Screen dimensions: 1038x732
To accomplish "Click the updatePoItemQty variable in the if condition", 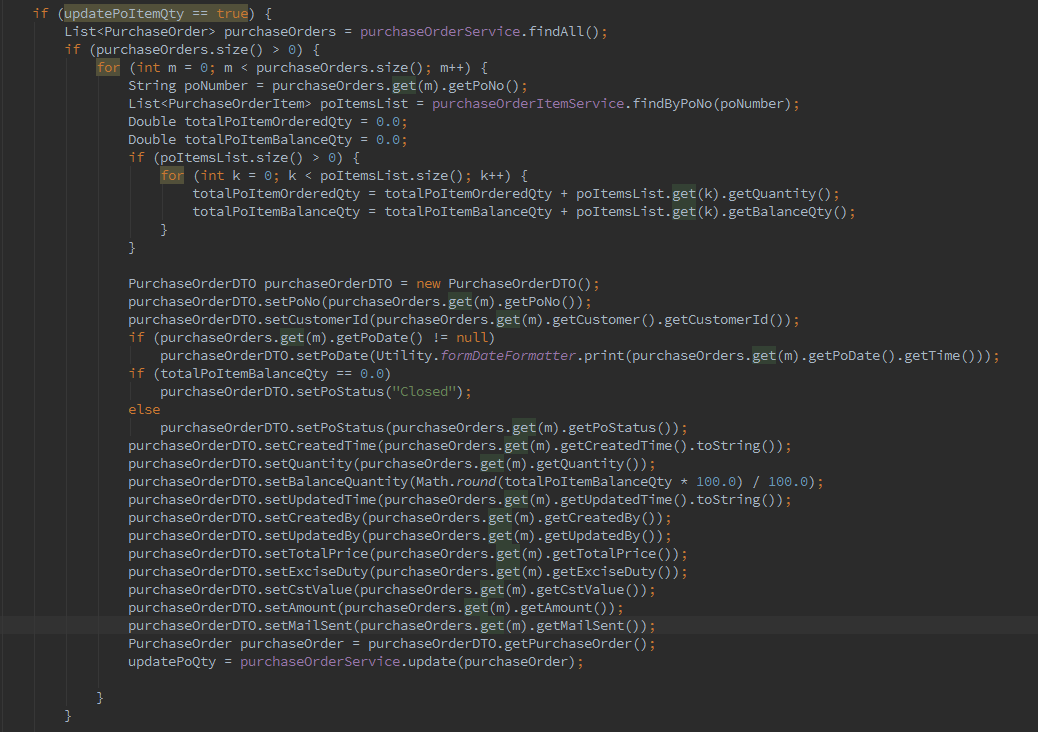I will [x=124, y=13].
